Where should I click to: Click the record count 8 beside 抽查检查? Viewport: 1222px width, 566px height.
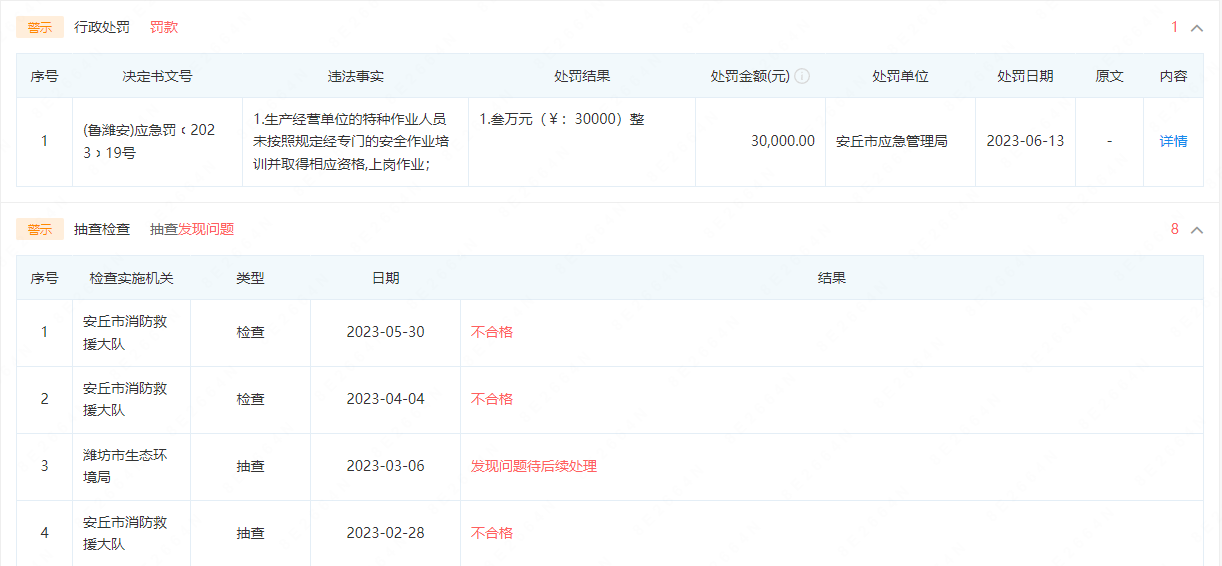1175,229
